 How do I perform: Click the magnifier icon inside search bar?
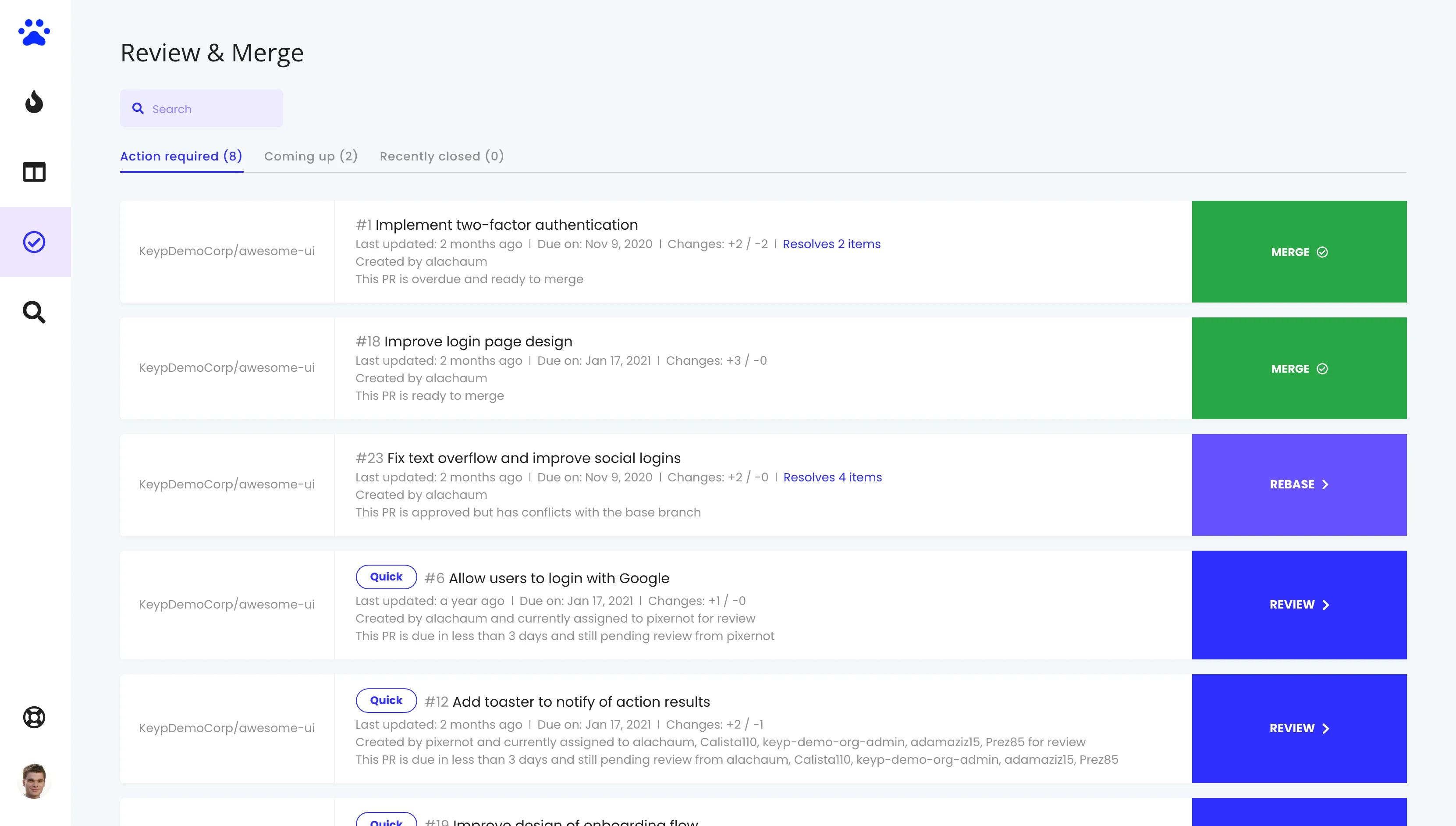(138, 108)
